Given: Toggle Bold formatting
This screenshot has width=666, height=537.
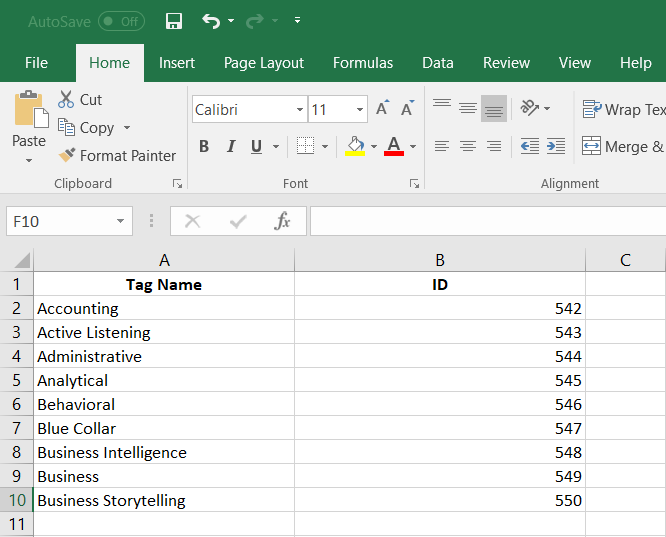Looking at the screenshot, I should click(204, 146).
